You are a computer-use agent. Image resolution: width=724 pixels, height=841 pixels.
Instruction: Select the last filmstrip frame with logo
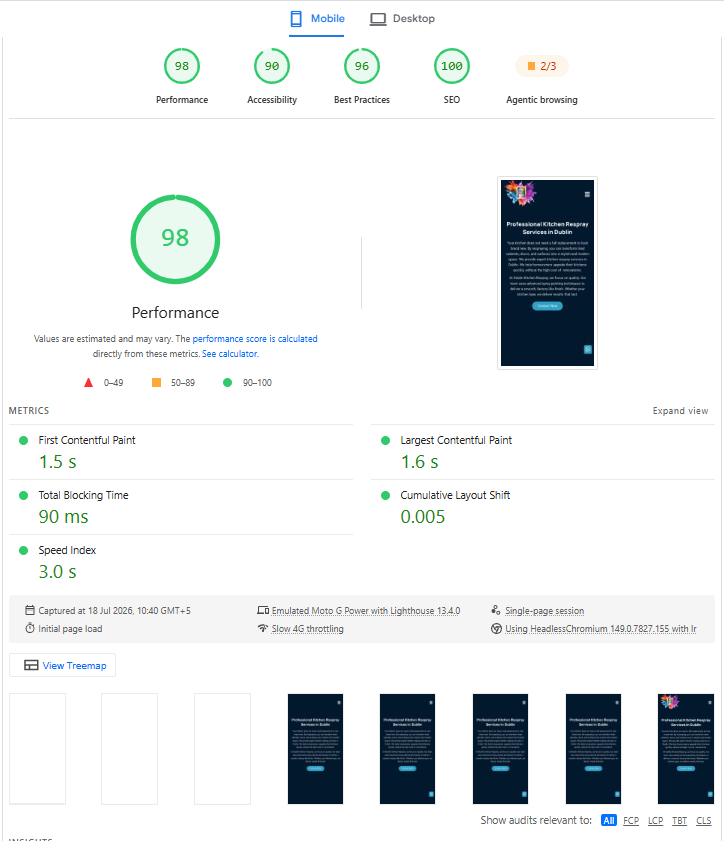[x=686, y=749]
